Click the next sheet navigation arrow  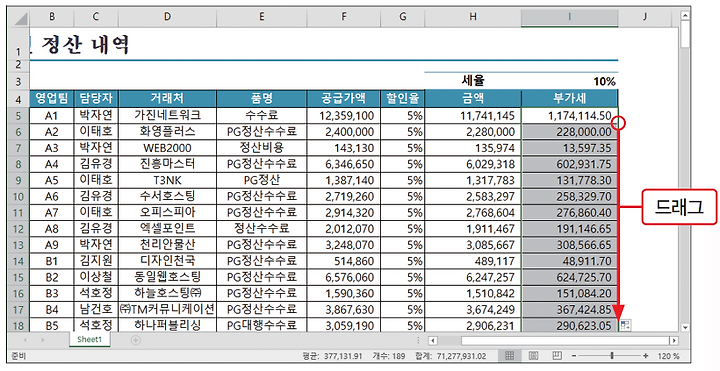pyautogui.click(x=42, y=340)
